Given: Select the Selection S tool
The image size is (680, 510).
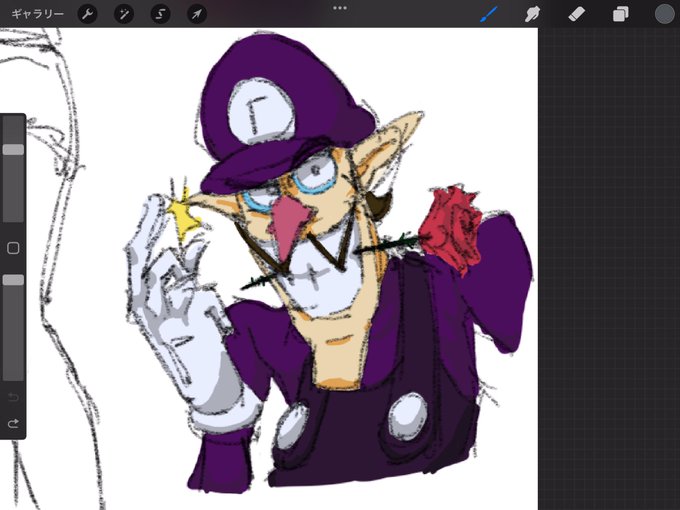Looking at the screenshot, I should click(x=160, y=14).
